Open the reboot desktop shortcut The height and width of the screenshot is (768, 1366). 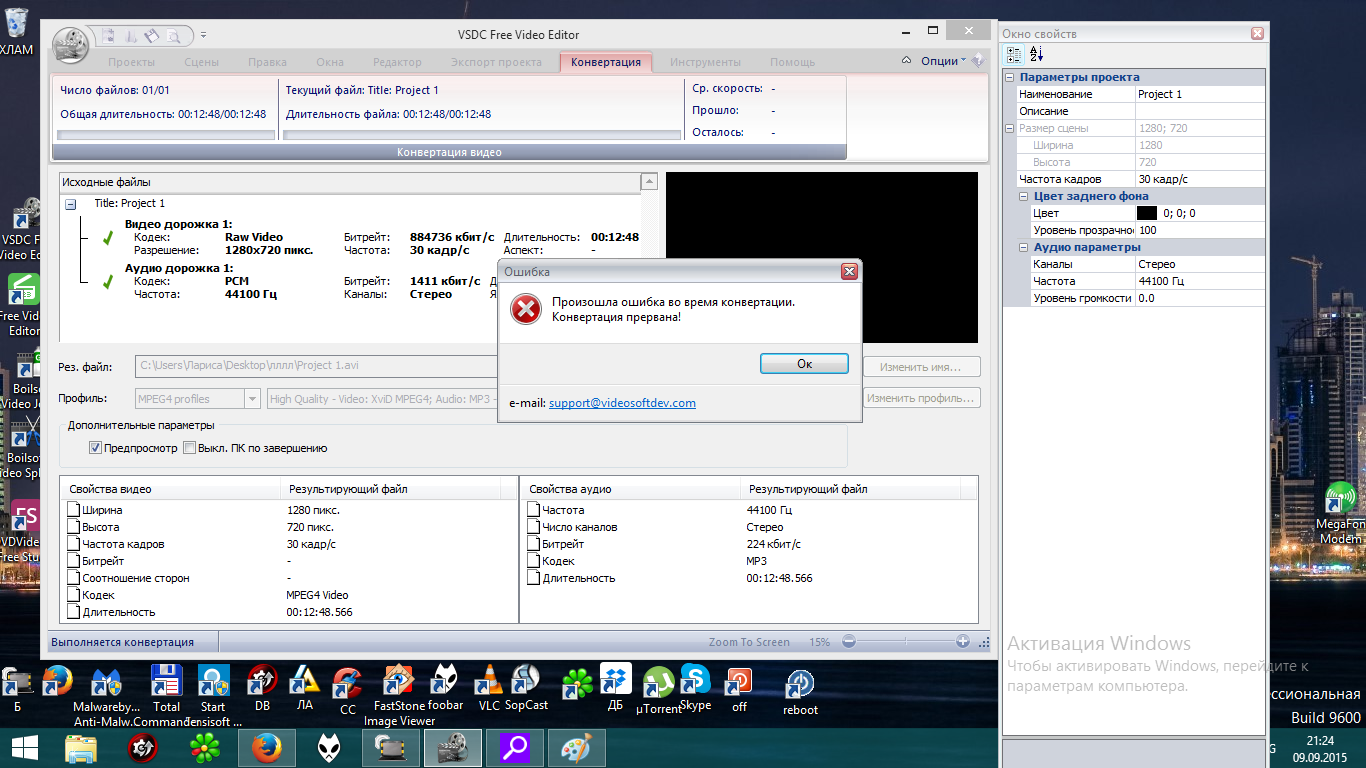coord(800,692)
